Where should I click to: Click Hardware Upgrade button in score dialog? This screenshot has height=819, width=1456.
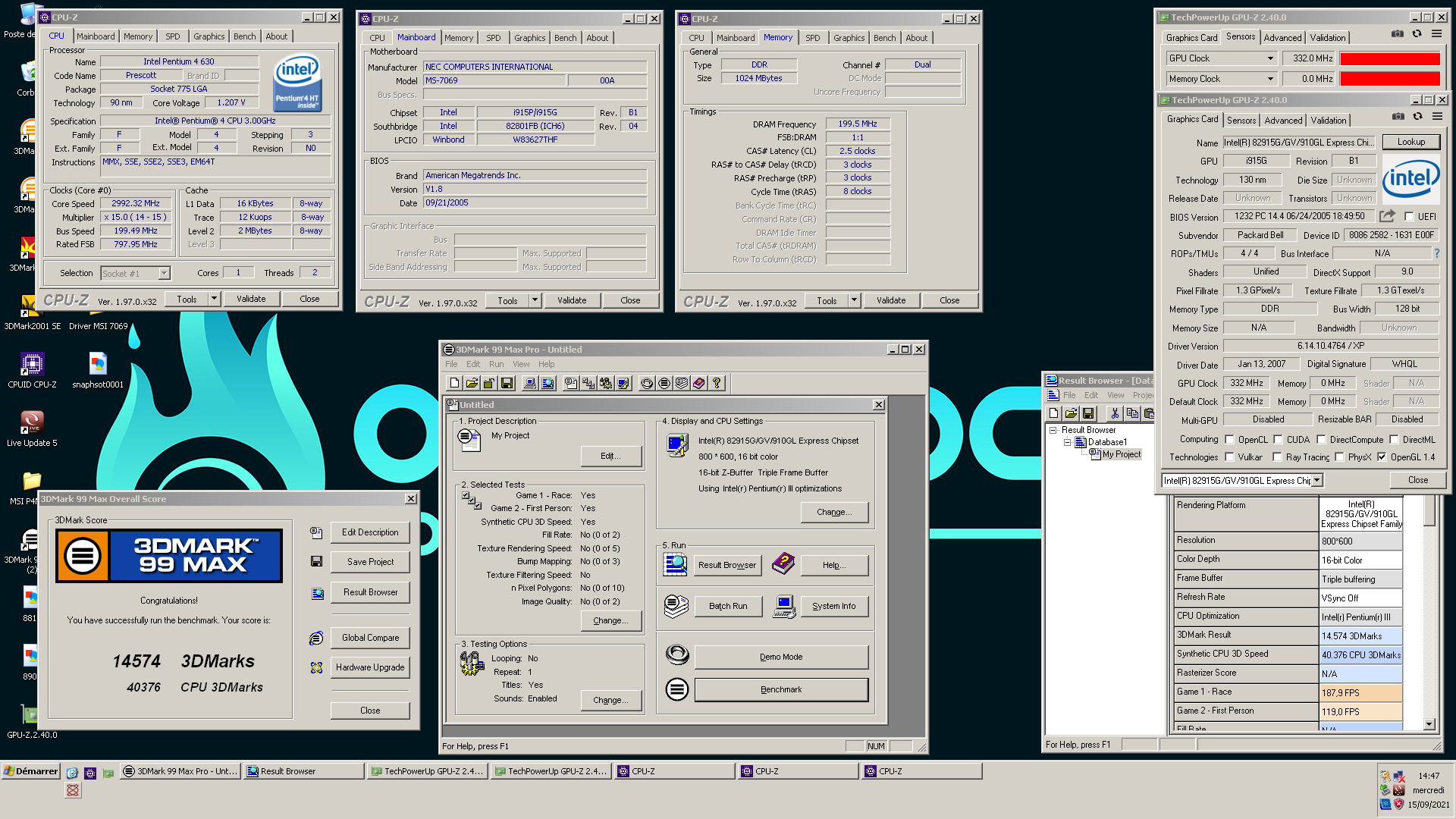pos(370,667)
